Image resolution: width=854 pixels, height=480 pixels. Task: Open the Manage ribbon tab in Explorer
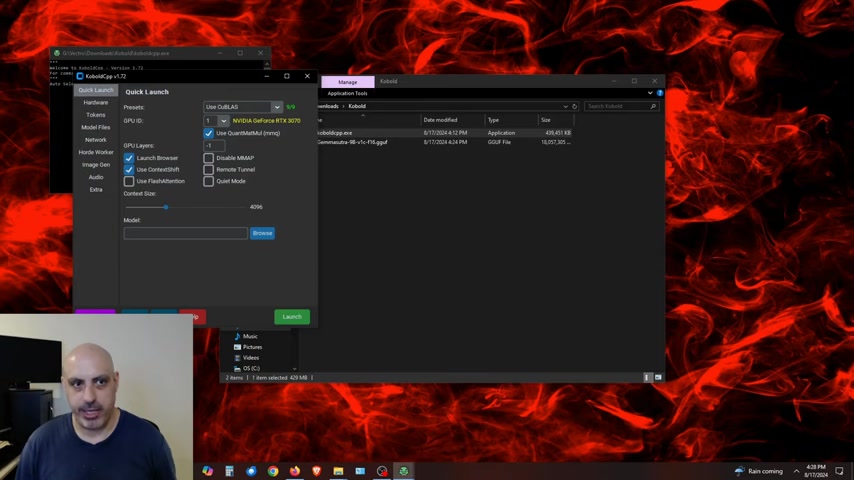(347, 82)
